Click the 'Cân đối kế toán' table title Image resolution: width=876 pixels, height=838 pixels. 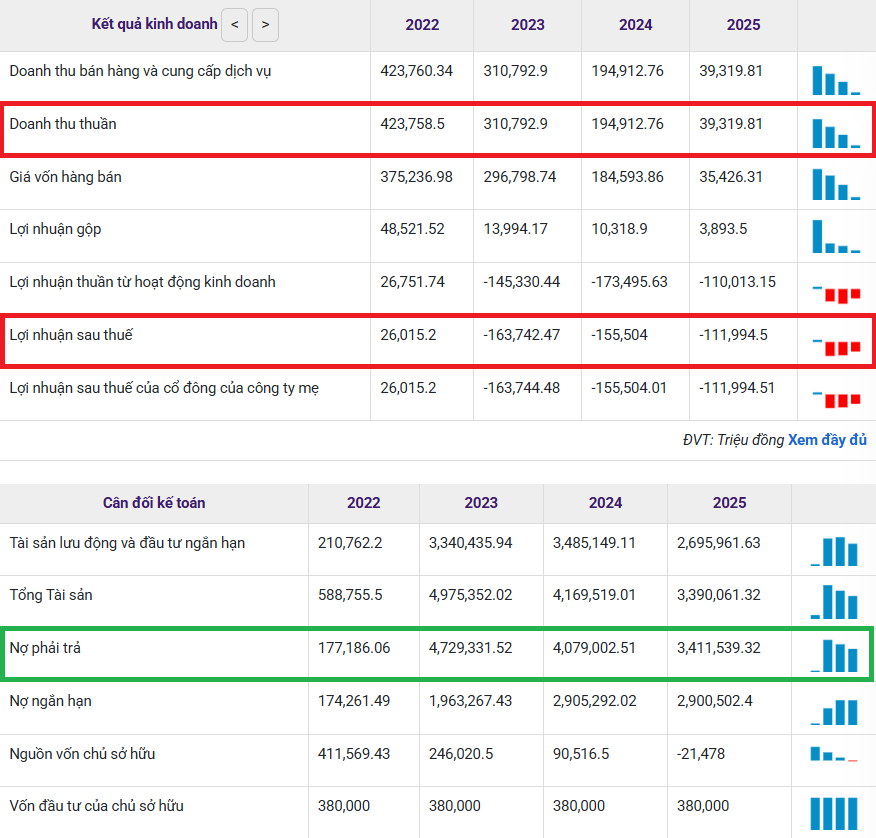[x=154, y=503]
